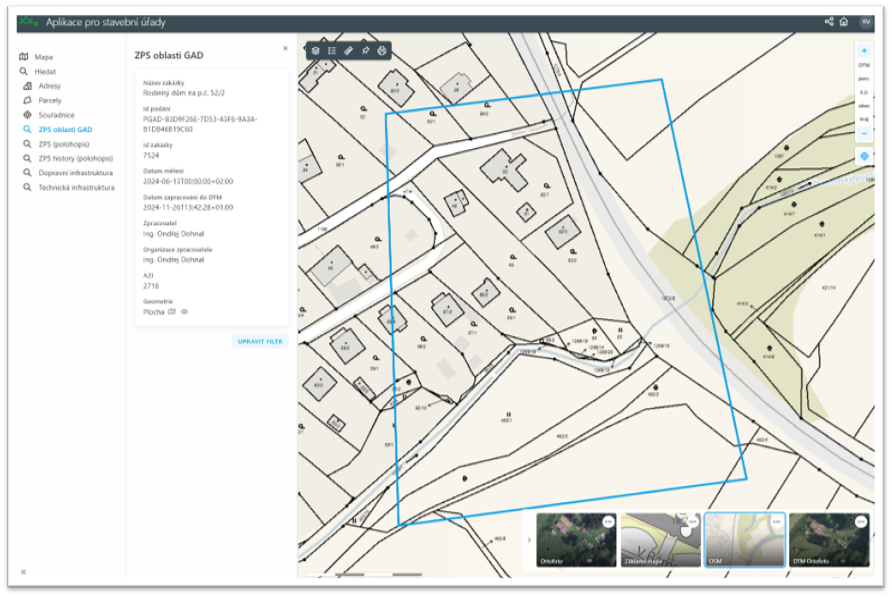892x597 pixels.
Task: Zoom to parc. level
Action: coord(864,79)
